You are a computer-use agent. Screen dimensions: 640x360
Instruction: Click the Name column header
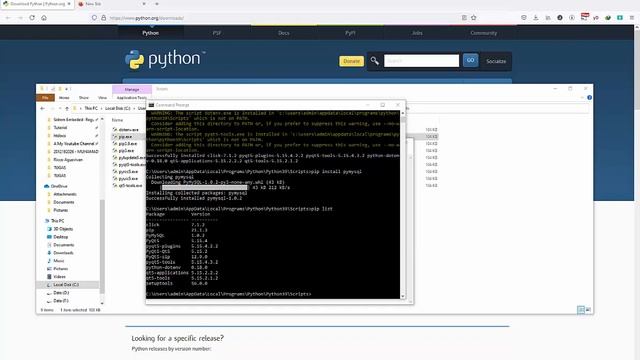click(118, 120)
